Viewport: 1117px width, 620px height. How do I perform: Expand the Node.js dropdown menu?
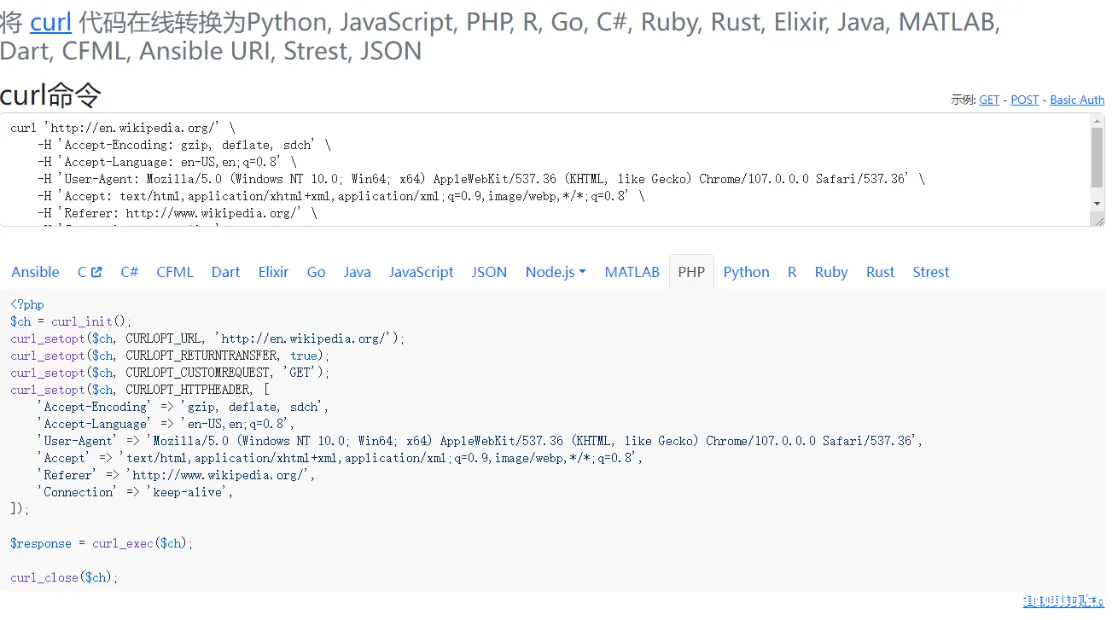[555, 272]
